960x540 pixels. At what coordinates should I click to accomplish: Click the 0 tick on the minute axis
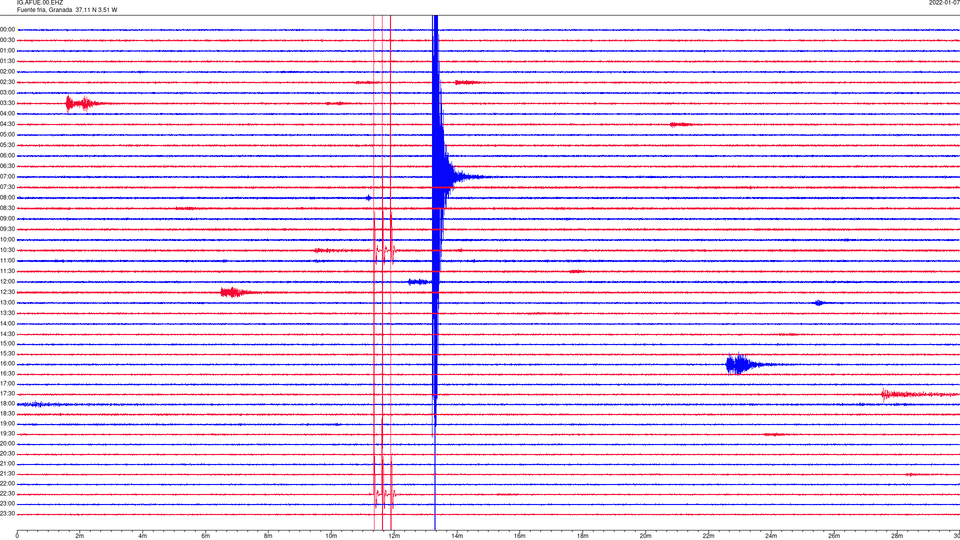tap(17, 536)
